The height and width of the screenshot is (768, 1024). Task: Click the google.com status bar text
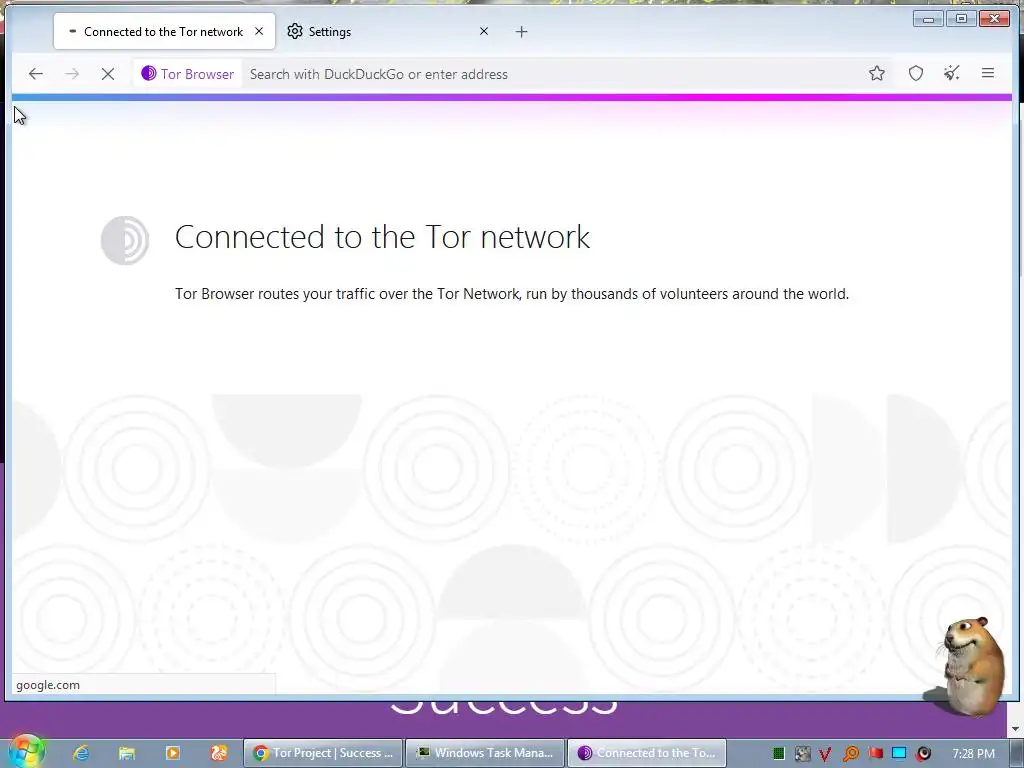(48, 685)
